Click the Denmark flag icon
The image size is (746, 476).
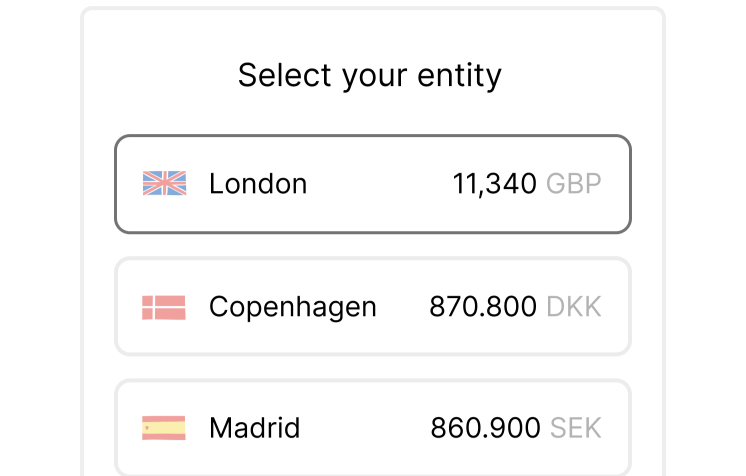(x=164, y=307)
